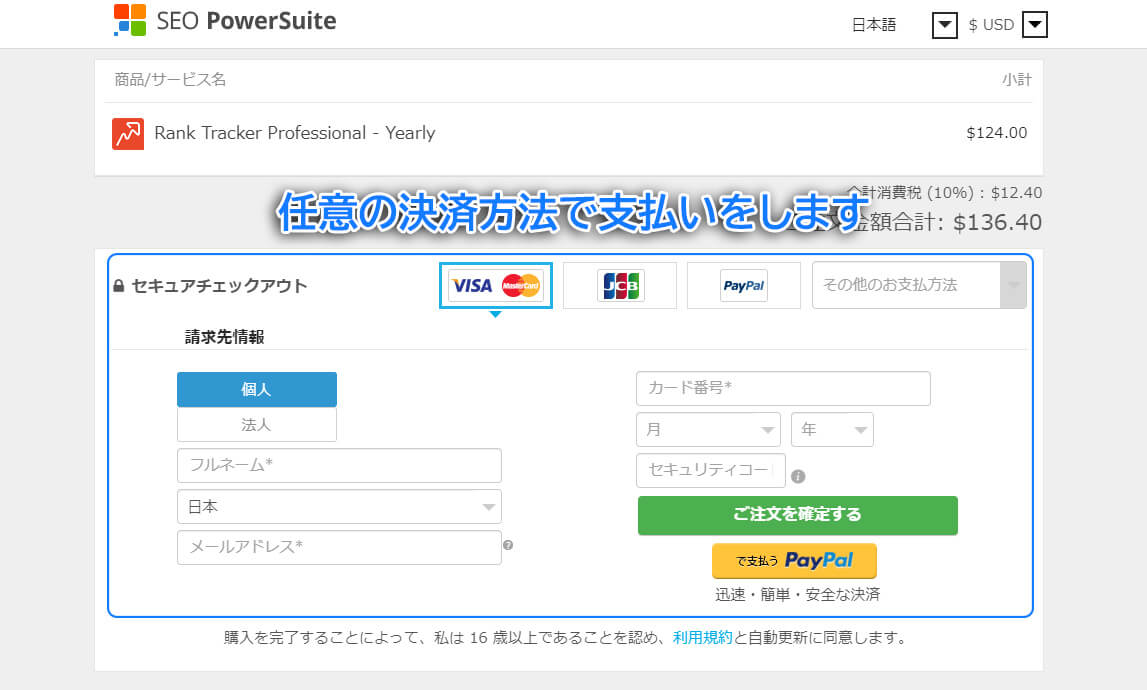The image size is (1147, 690).
Task: Click the カード番号 input field
Action: (783, 389)
